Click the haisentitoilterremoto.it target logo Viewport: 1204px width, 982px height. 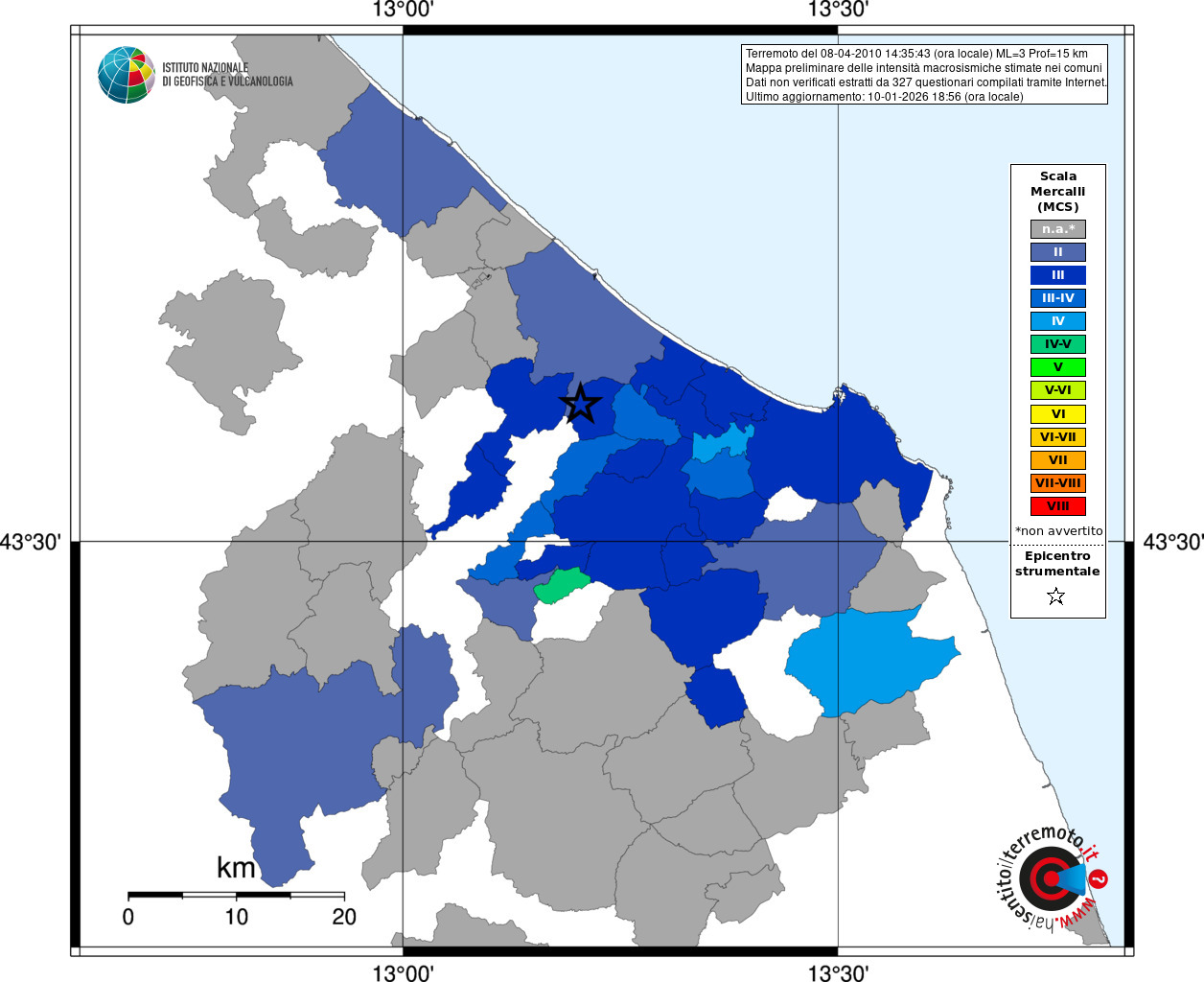point(1052,877)
